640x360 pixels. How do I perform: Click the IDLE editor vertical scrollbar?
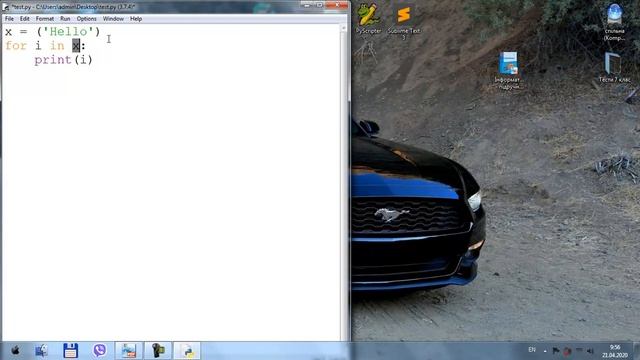tap(343, 182)
